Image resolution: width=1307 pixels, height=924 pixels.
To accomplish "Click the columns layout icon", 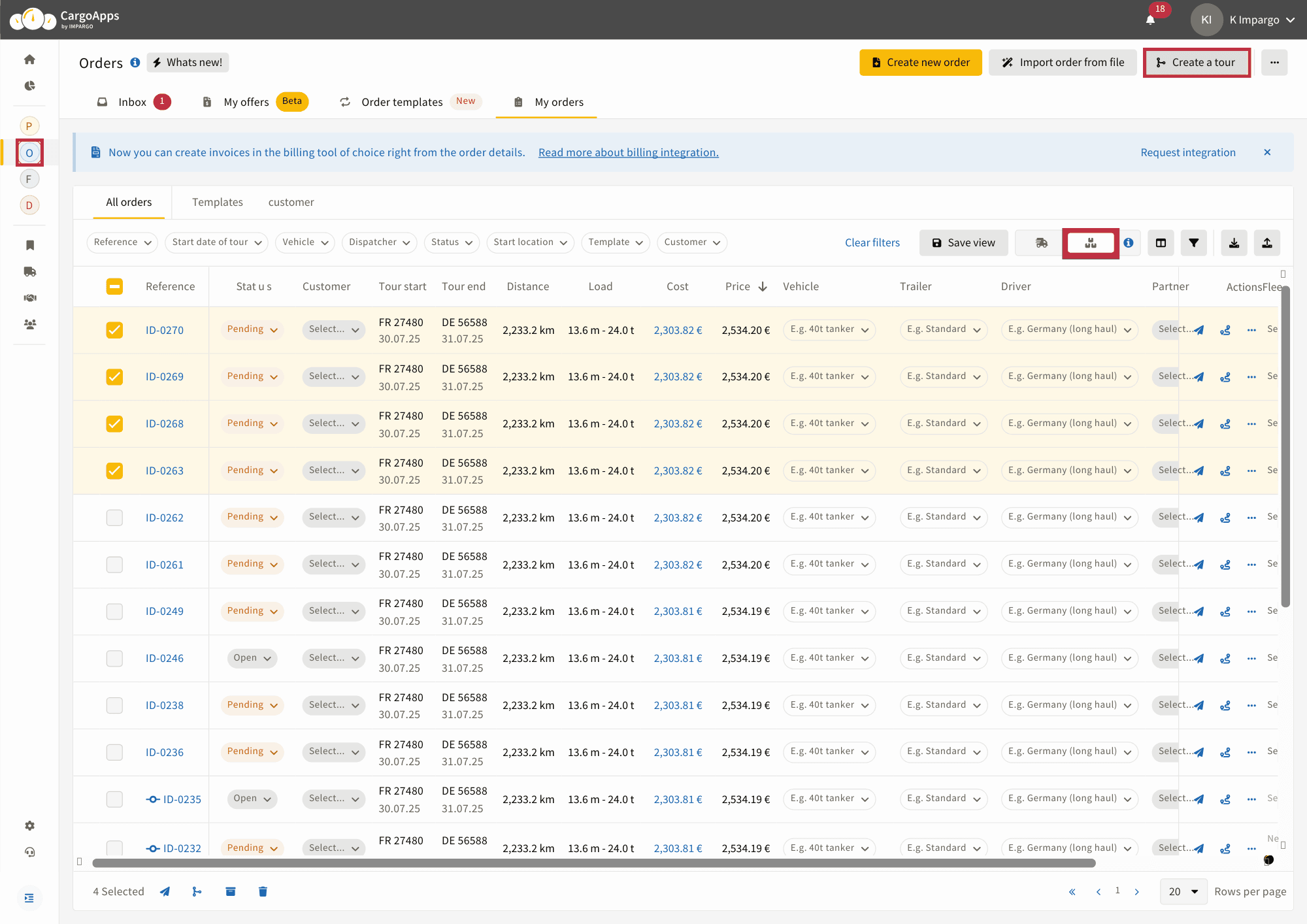I will click(1161, 242).
